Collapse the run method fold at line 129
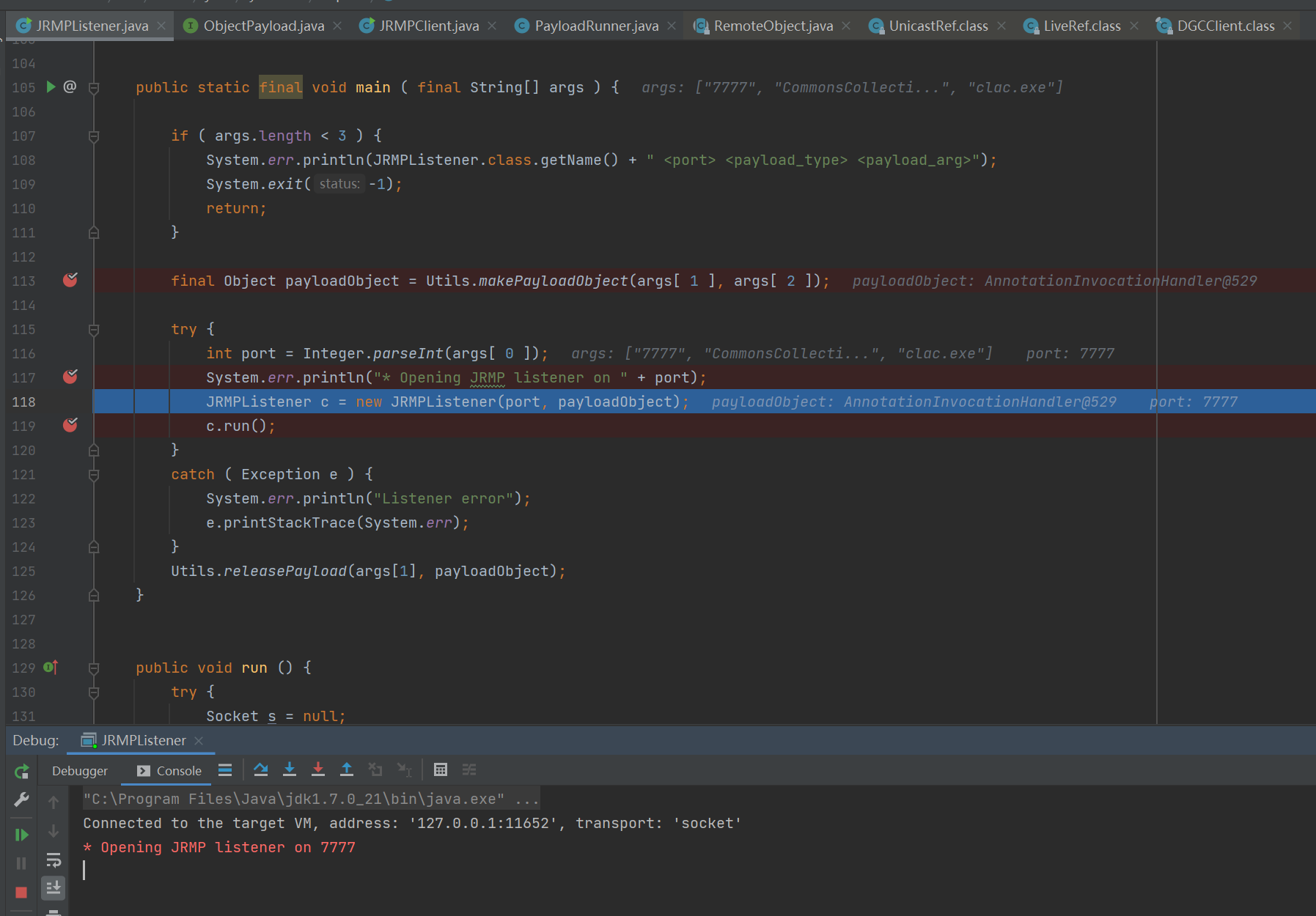The image size is (1316, 916). [94, 668]
